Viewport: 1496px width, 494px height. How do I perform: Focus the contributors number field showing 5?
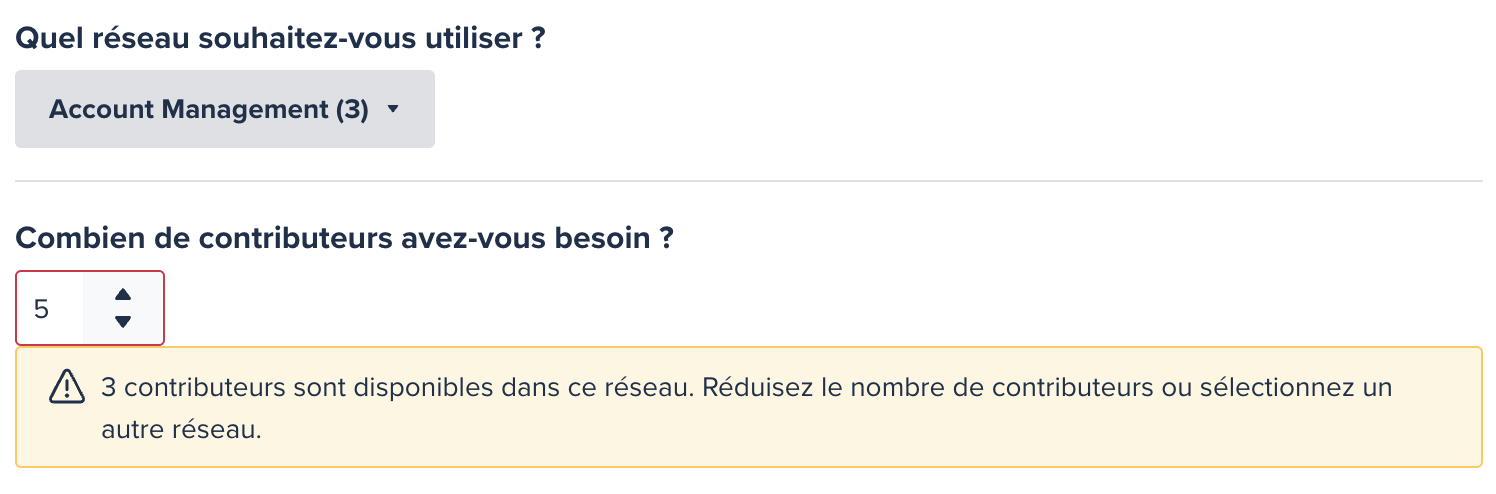(50, 308)
